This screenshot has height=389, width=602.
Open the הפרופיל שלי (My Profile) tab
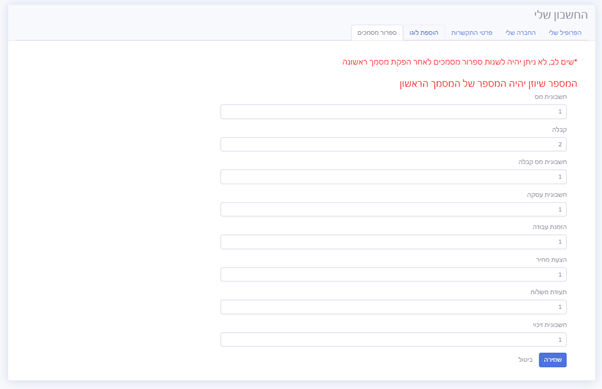pyautogui.click(x=565, y=33)
